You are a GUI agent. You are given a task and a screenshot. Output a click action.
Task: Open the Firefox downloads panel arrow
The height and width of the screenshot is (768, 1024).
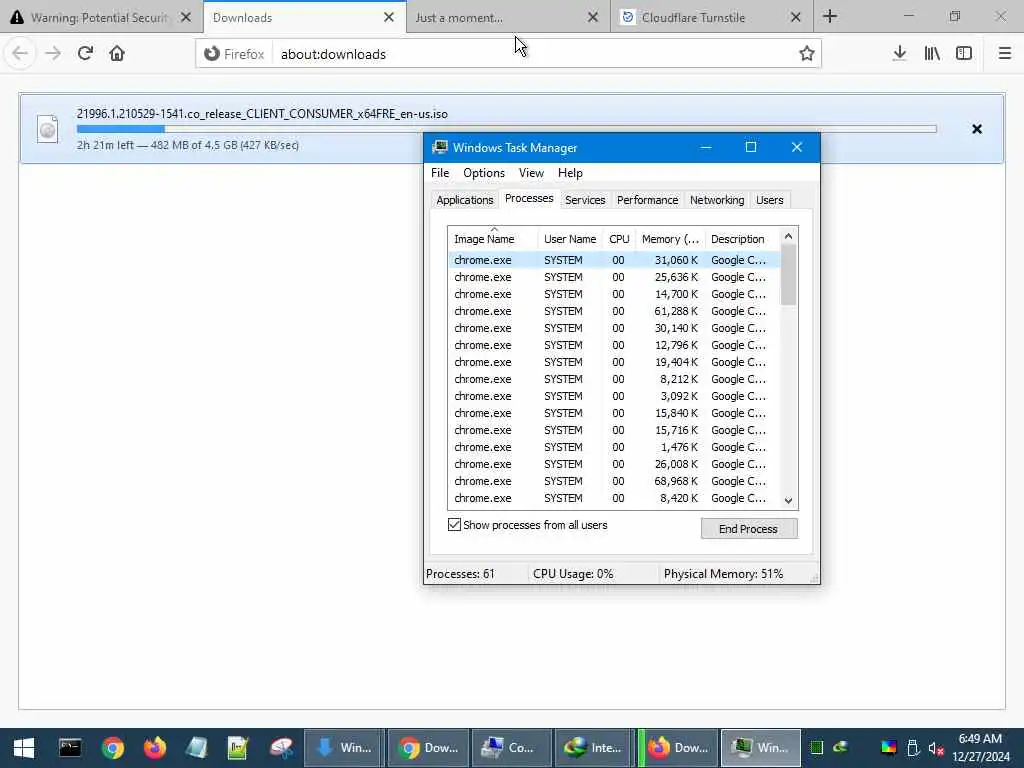coord(899,54)
